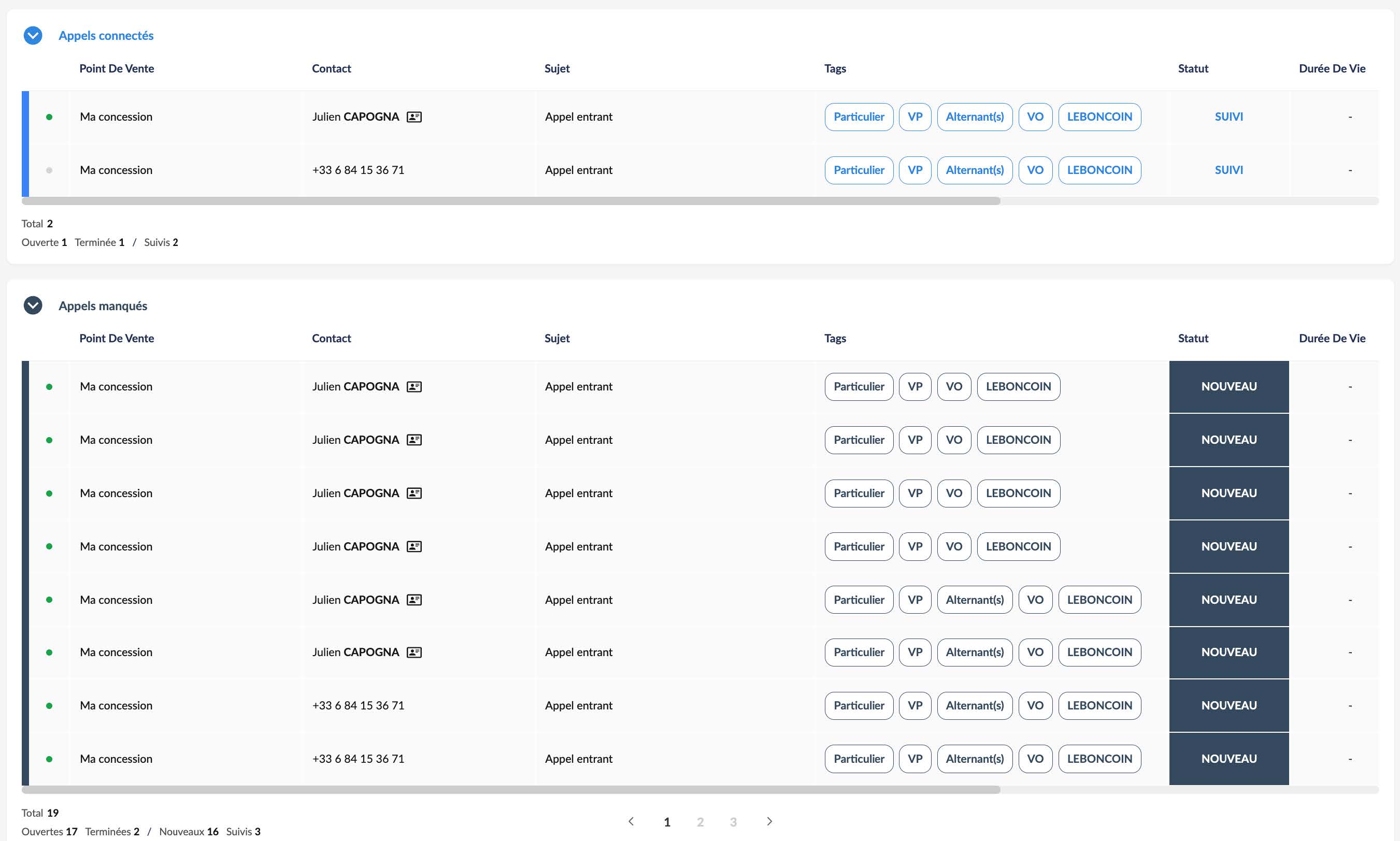Open contact card icon in first Appels manqués row

414,386
